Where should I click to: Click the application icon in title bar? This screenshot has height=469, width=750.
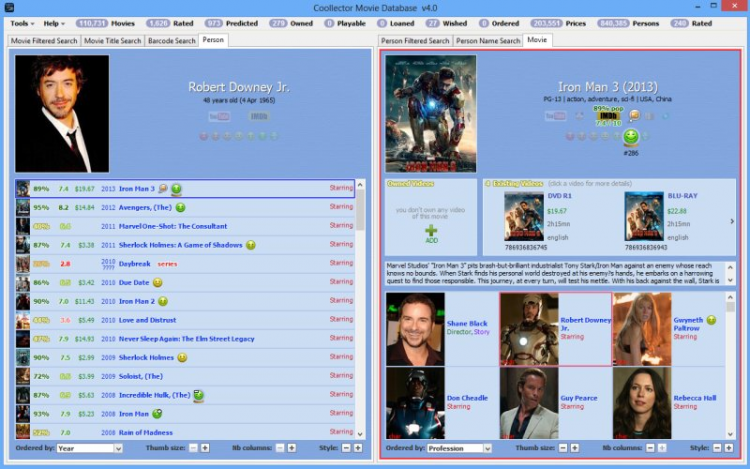(x=8, y=8)
